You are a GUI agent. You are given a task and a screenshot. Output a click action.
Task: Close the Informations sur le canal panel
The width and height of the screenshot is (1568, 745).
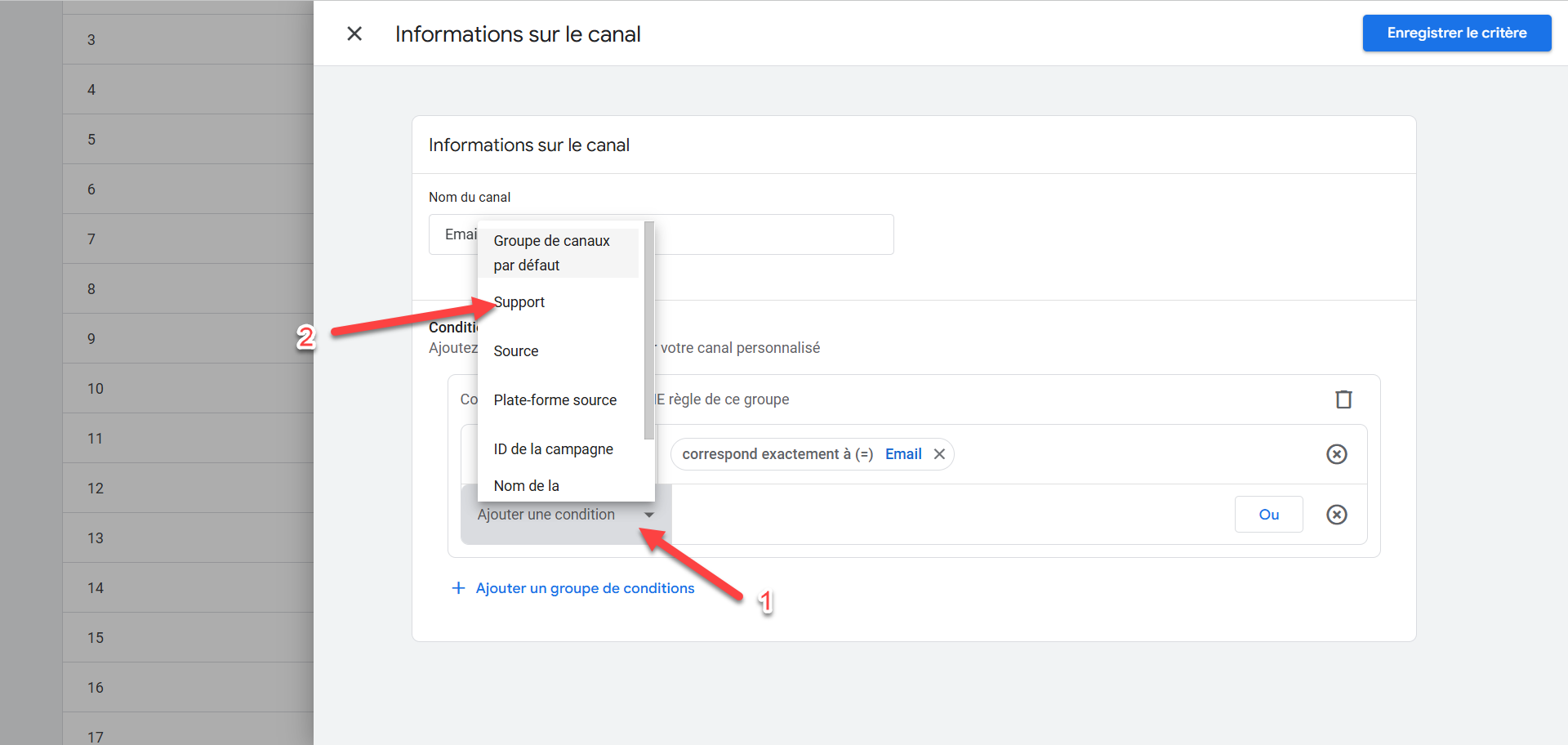354,33
